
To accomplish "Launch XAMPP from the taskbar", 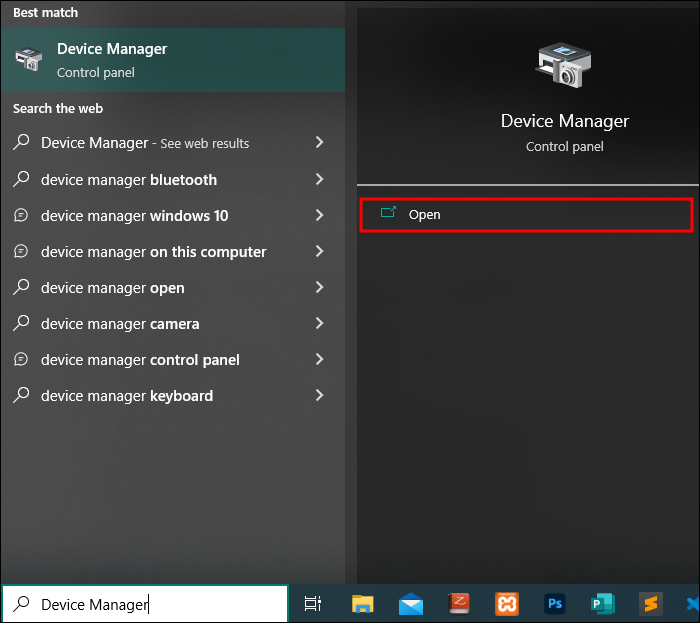I will [x=507, y=604].
